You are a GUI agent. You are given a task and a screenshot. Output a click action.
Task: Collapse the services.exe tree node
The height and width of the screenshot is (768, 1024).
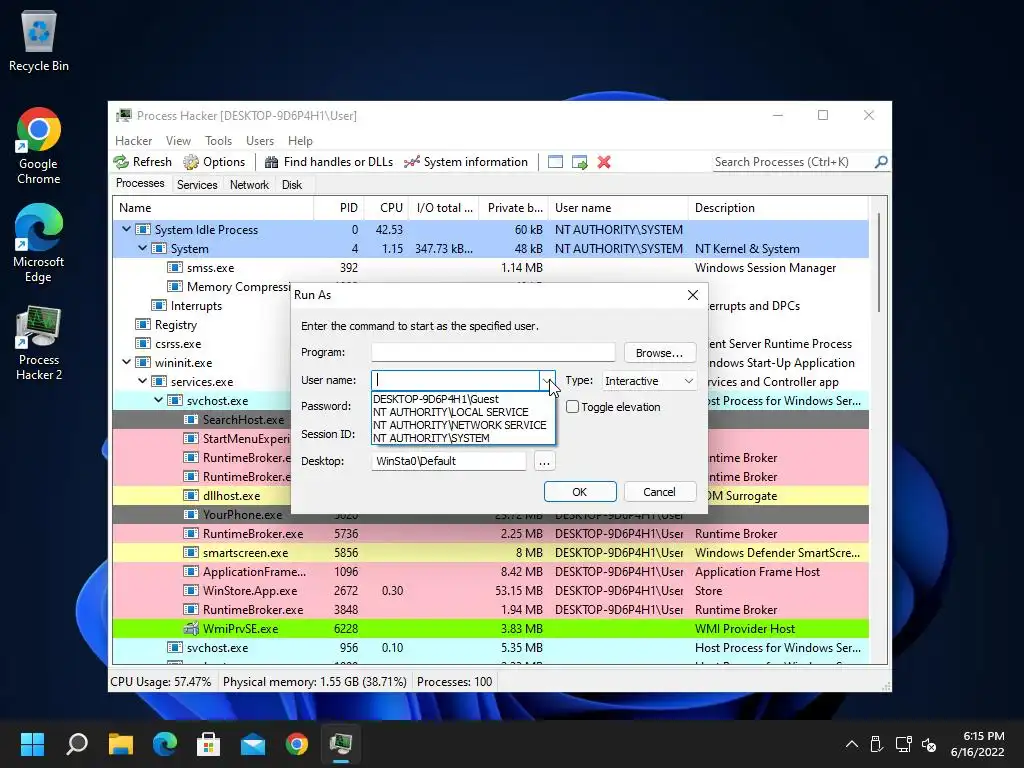142,381
